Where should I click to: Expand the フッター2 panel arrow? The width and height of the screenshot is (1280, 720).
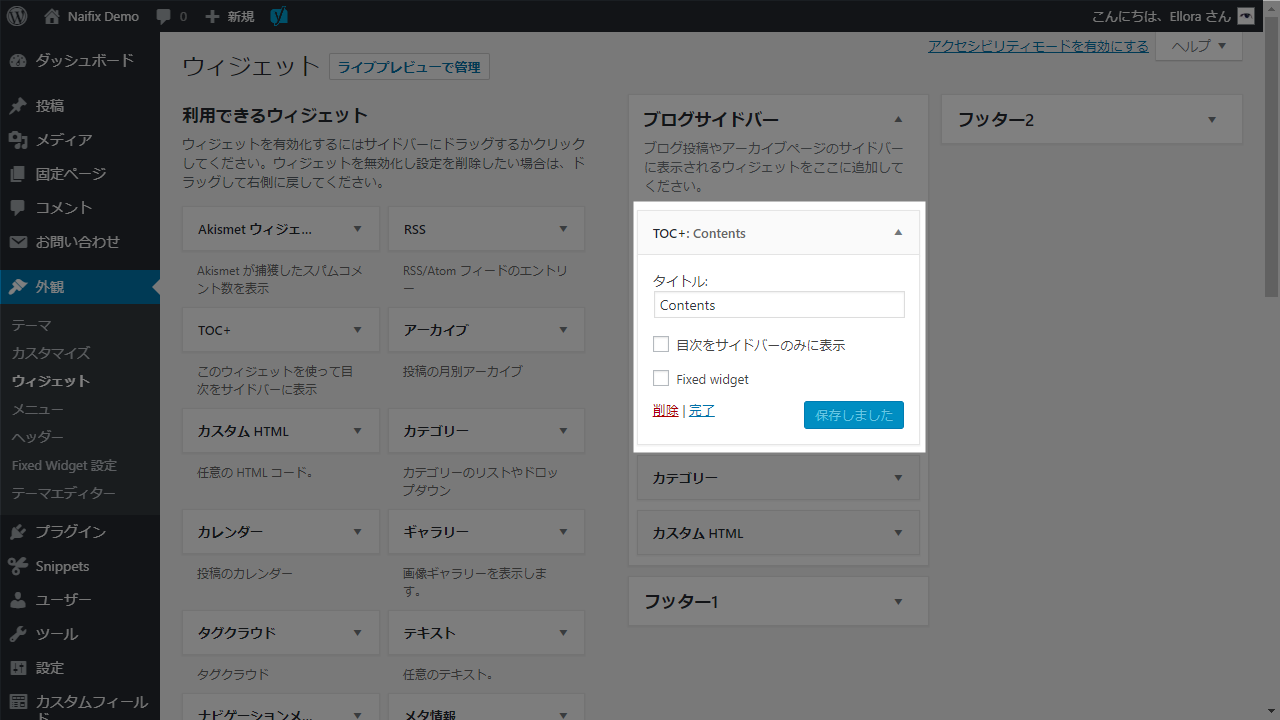[x=1212, y=120]
